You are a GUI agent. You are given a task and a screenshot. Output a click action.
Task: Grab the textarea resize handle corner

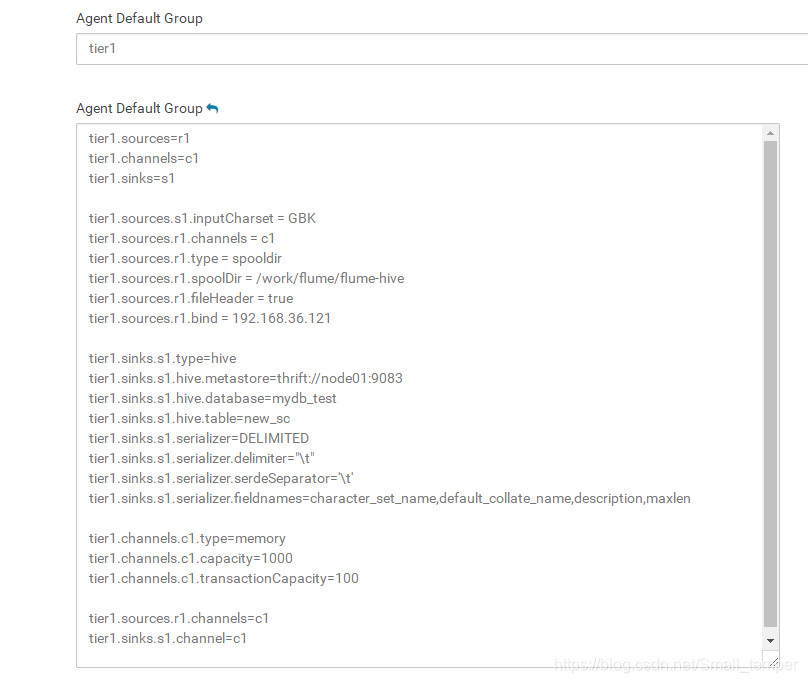pos(773,661)
